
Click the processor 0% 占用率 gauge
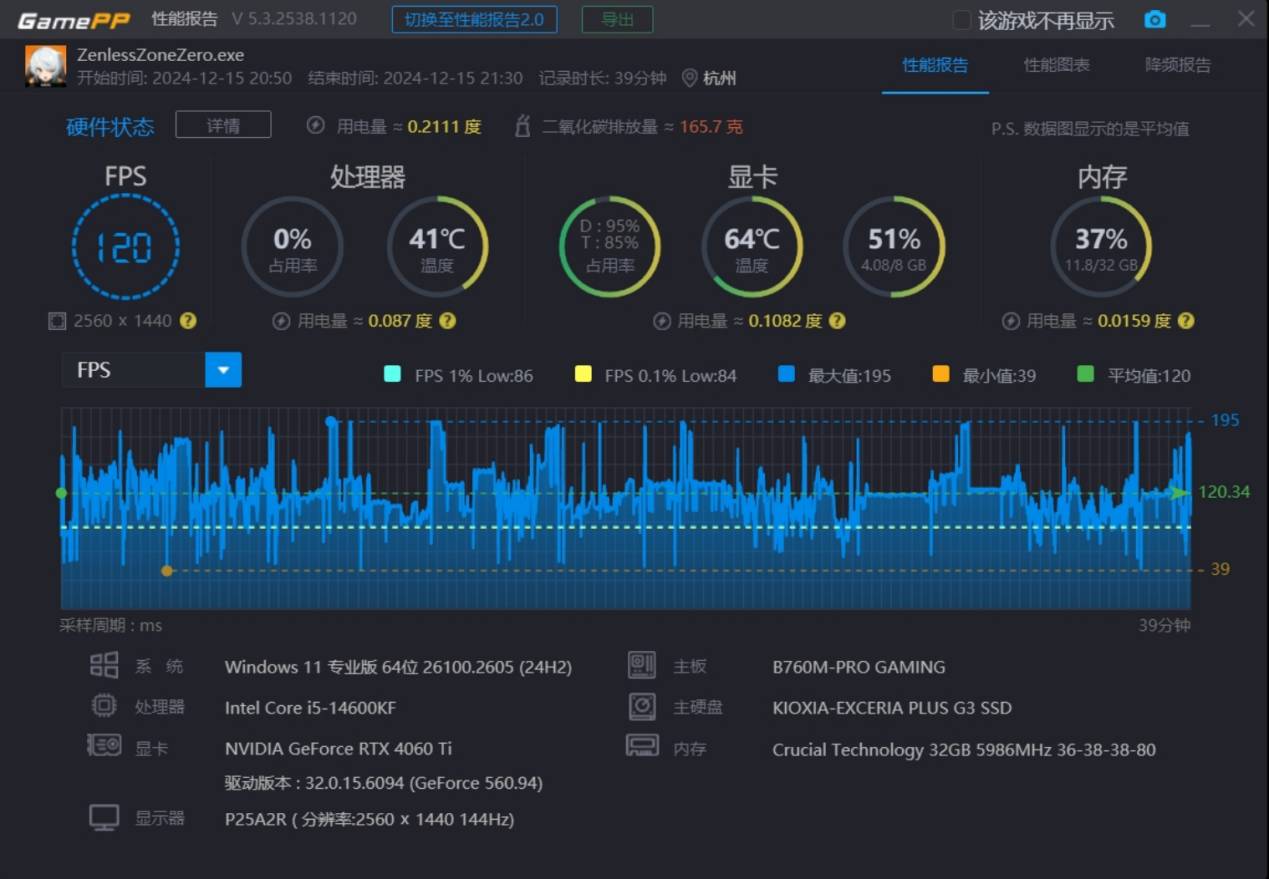pos(292,247)
